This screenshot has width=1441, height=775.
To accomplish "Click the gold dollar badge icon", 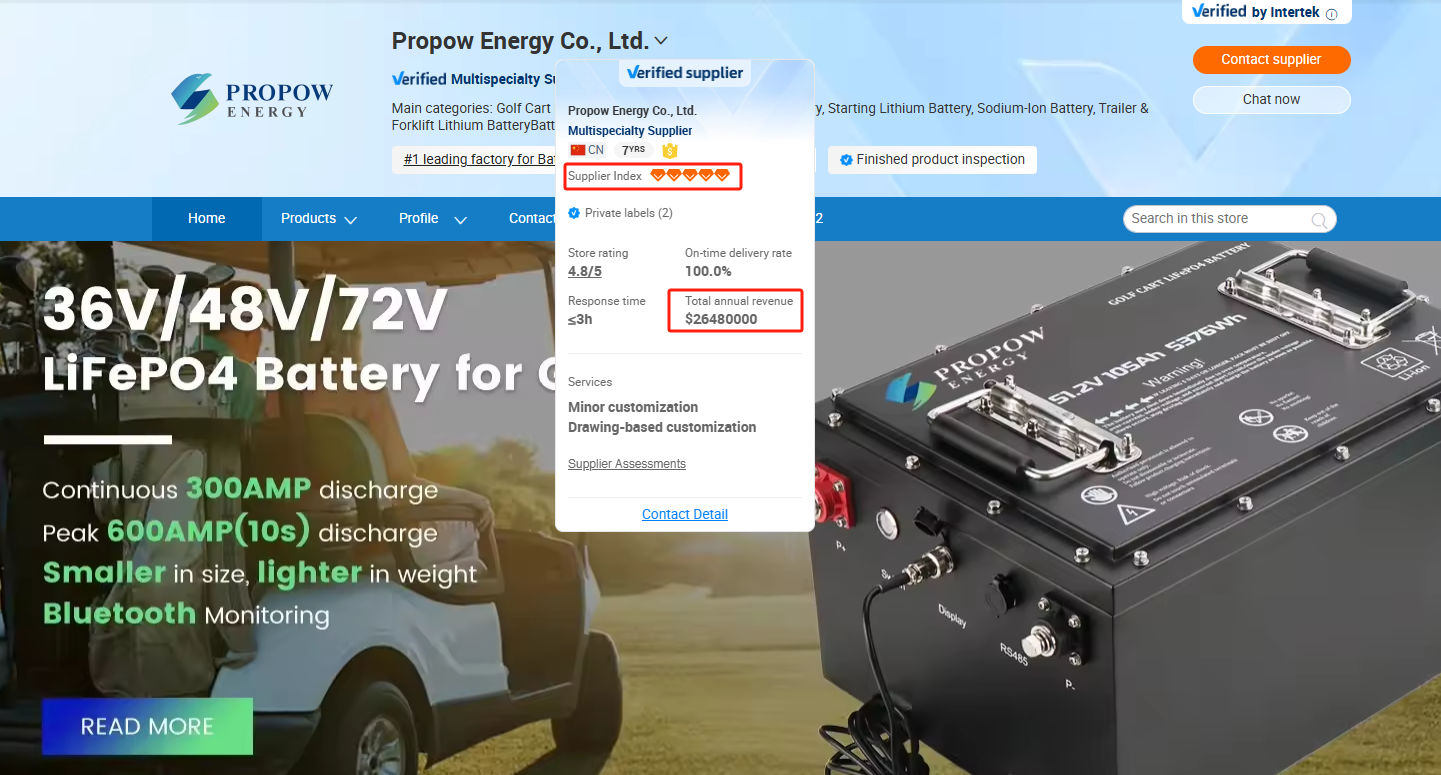I will [670, 150].
